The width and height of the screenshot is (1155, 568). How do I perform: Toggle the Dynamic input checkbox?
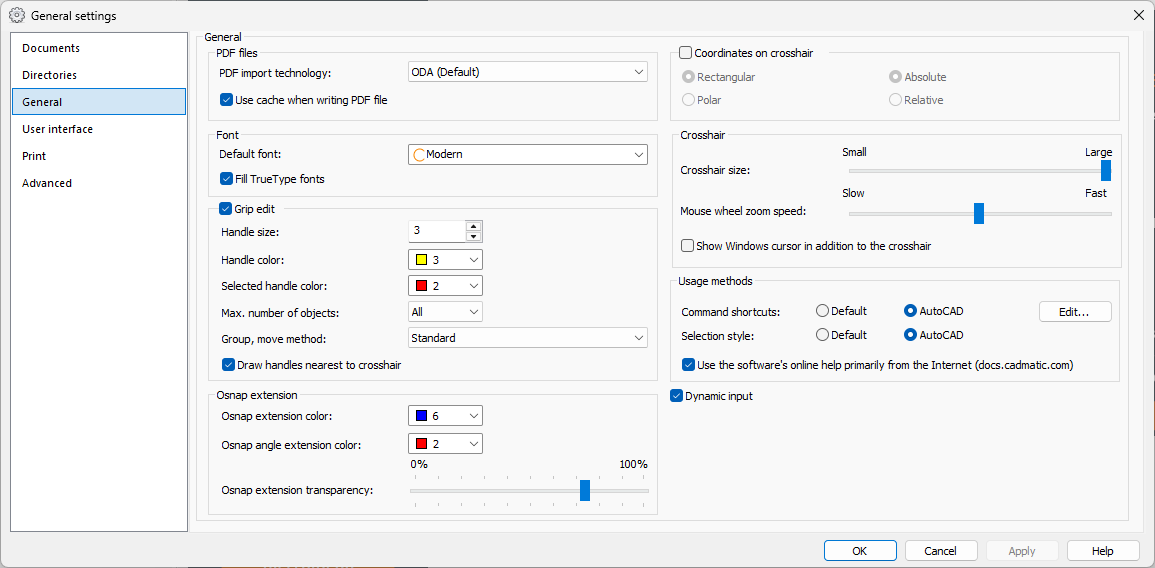(x=676, y=396)
